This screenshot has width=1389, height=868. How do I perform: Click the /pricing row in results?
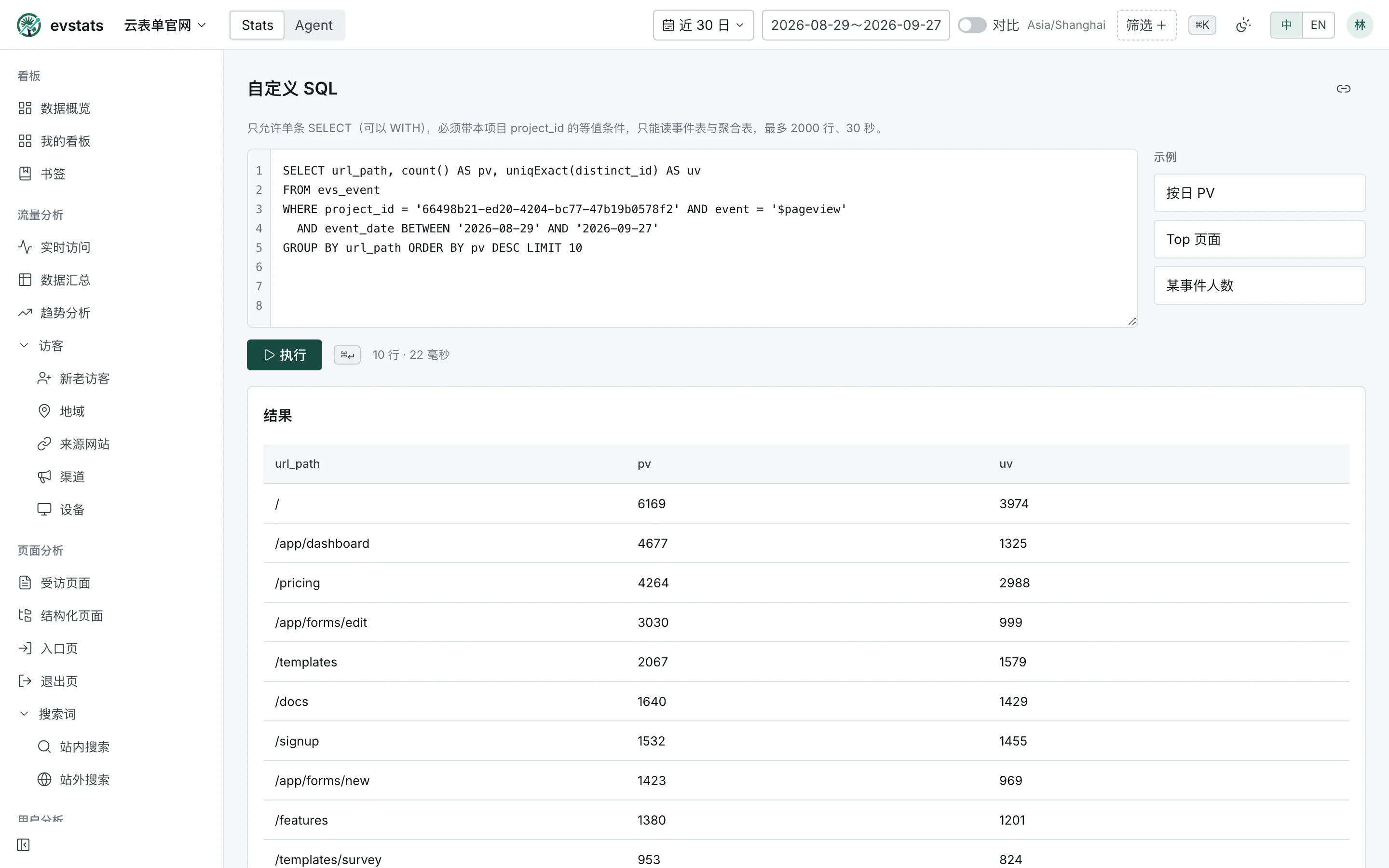point(806,583)
